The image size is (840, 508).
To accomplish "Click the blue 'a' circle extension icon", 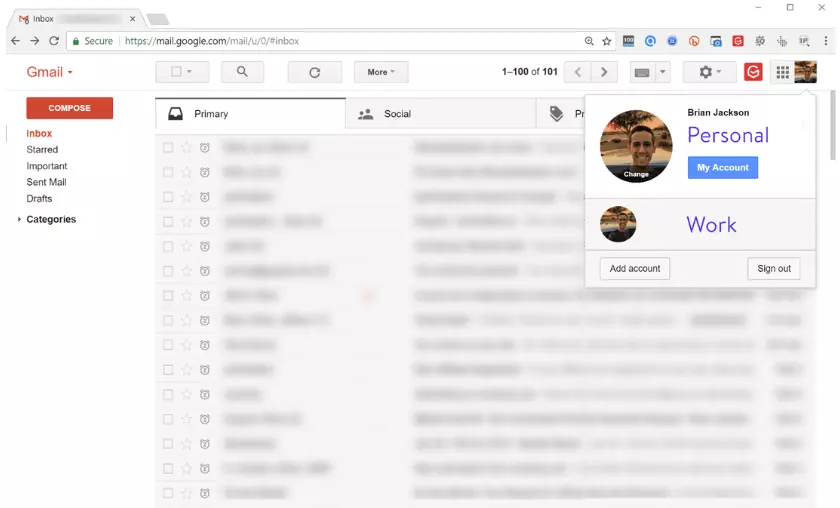I will tap(672, 41).
